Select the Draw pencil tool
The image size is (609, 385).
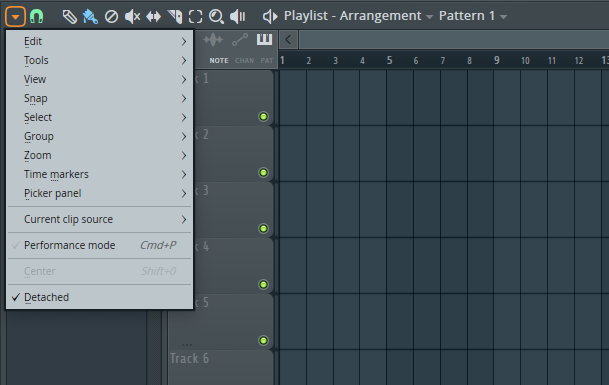click(x=70, y=17)
